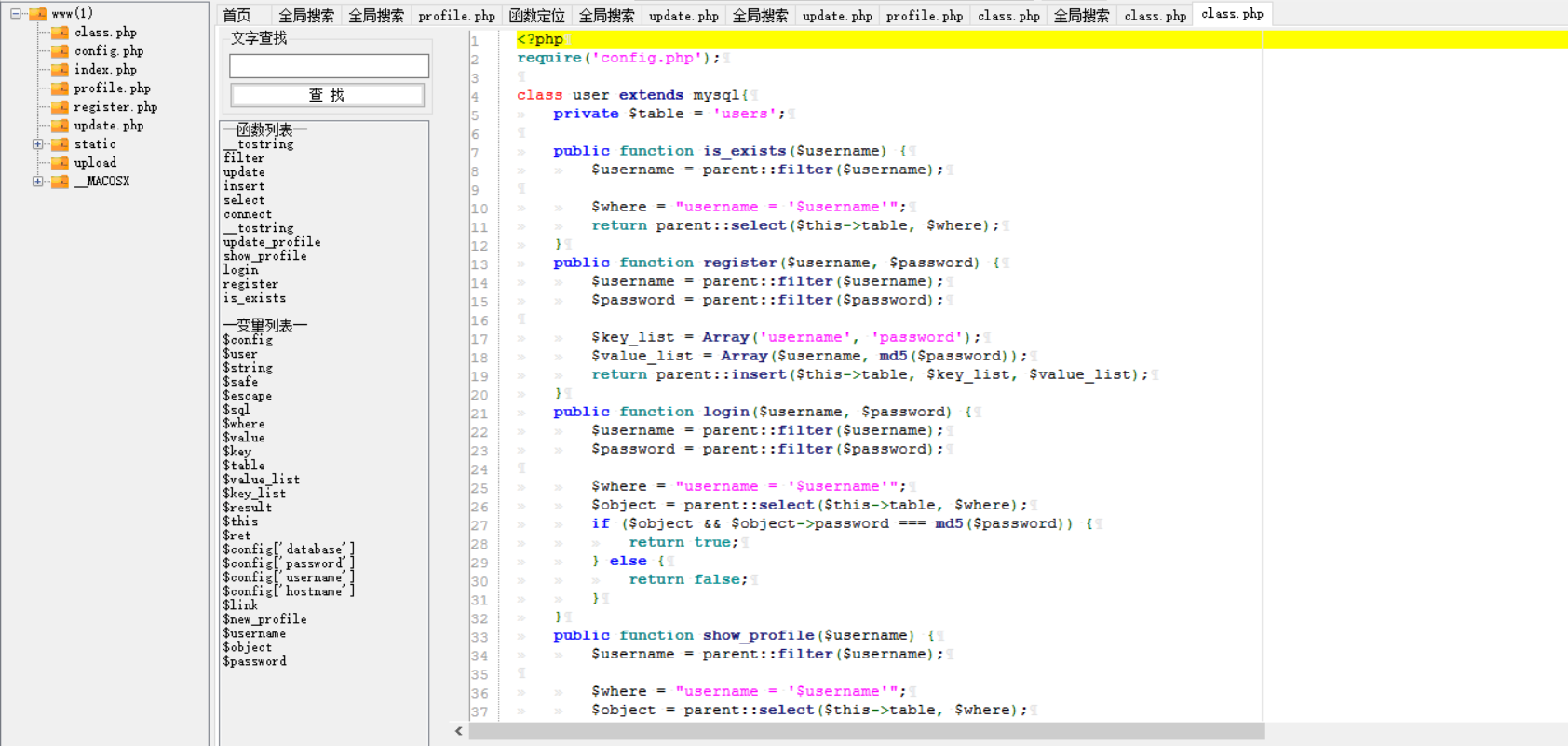Select $link in the variable list

(x=240, y=605)
